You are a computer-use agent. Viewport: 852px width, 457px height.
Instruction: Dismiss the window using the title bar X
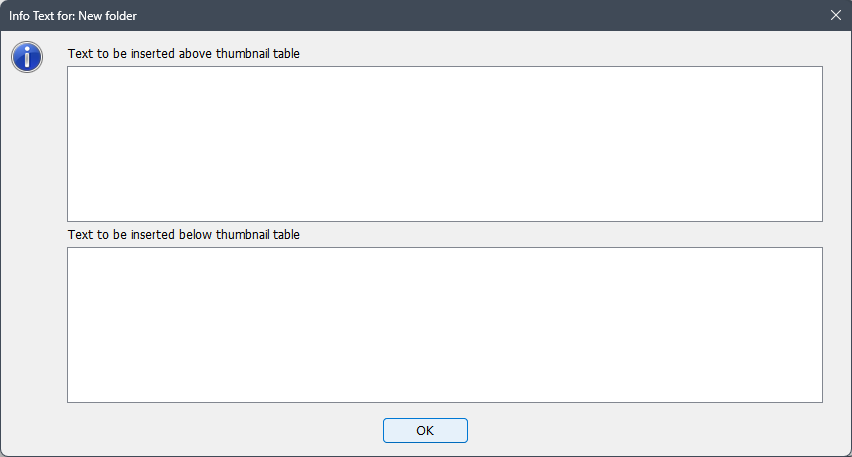tap(836, 15)
